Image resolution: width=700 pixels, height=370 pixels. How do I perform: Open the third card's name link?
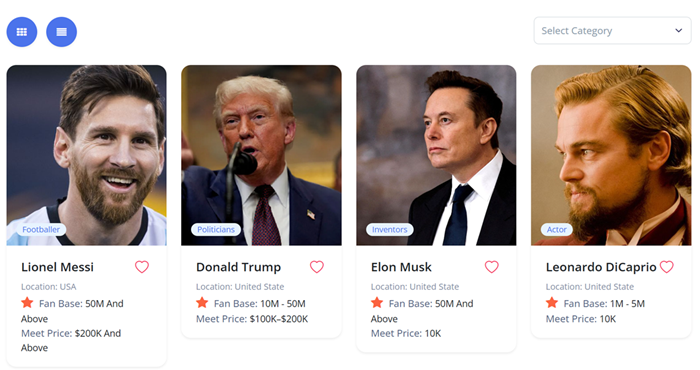pos(401,267)
